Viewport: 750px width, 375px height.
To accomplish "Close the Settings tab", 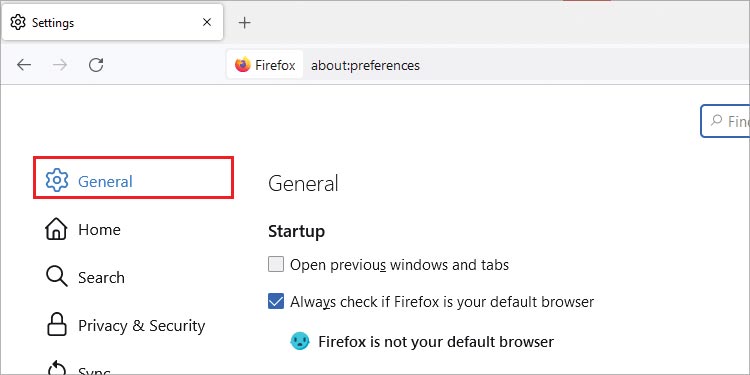I will pyautogui.click(x=207, y=22).
